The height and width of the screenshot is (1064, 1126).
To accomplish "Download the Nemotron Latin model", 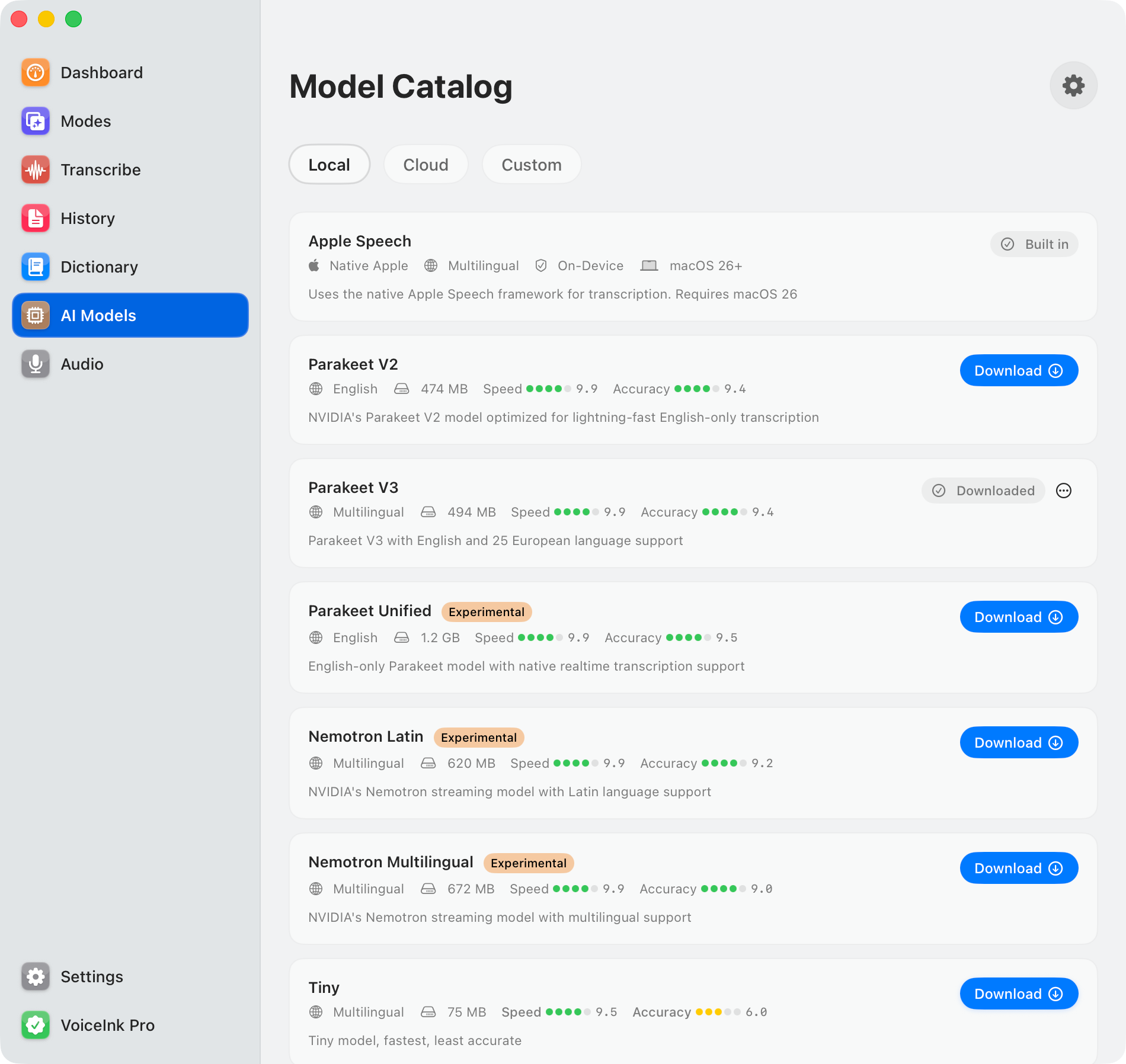I will tap(1019, 742).
